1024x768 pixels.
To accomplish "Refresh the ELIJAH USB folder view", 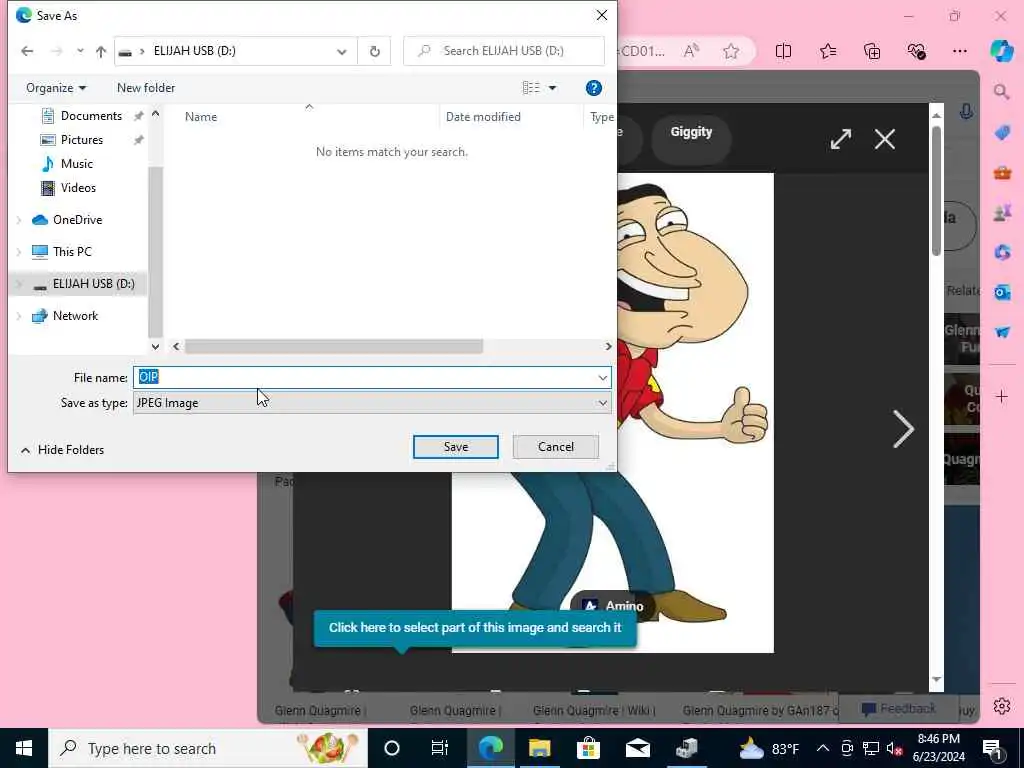I will [374, 52].
